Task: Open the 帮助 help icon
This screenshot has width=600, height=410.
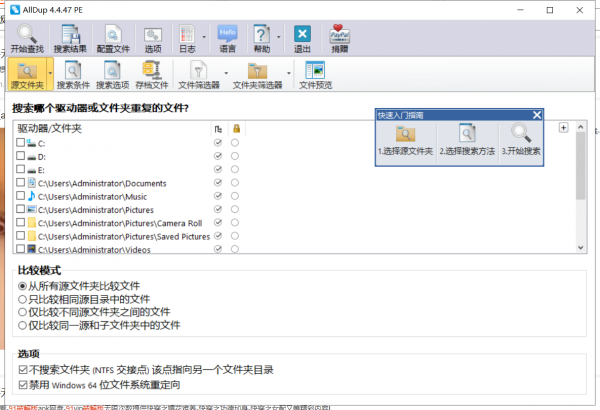Action: point(262,38)
